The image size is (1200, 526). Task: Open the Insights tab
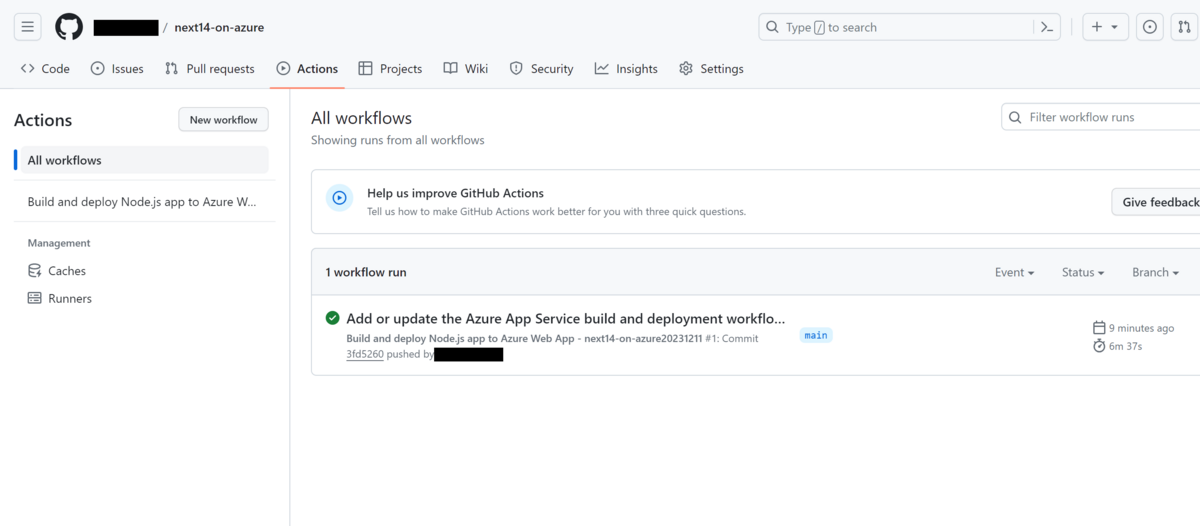tap(626, 68)
